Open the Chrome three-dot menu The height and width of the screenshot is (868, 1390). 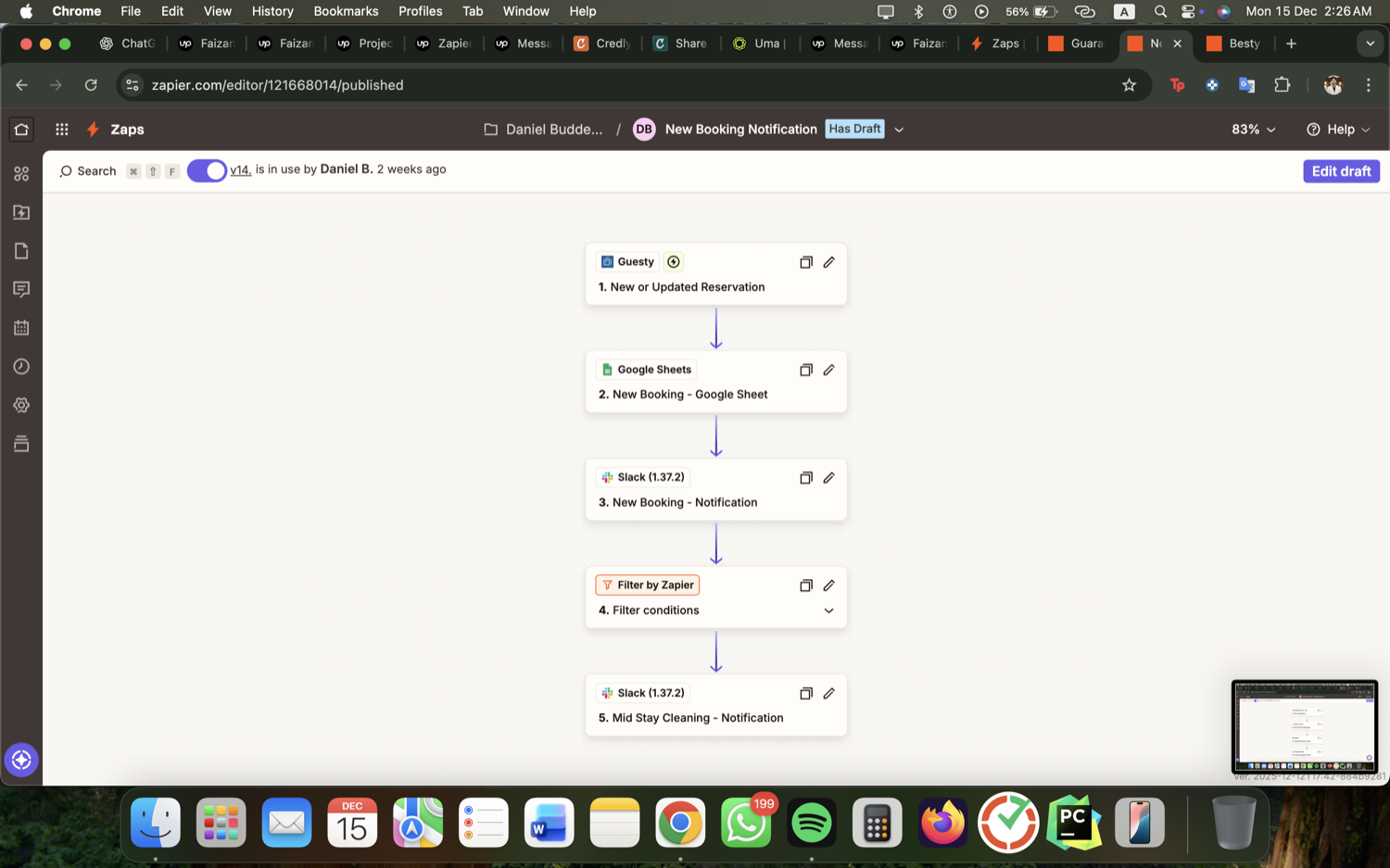(x=1369, y=85)
